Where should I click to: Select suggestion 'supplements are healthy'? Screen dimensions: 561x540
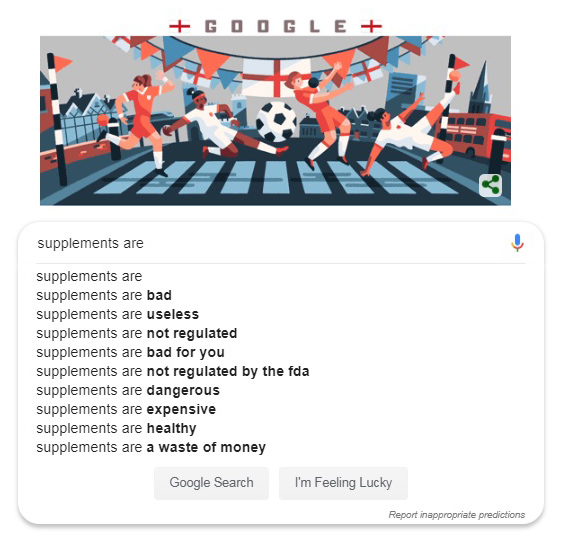pos(116,428)
